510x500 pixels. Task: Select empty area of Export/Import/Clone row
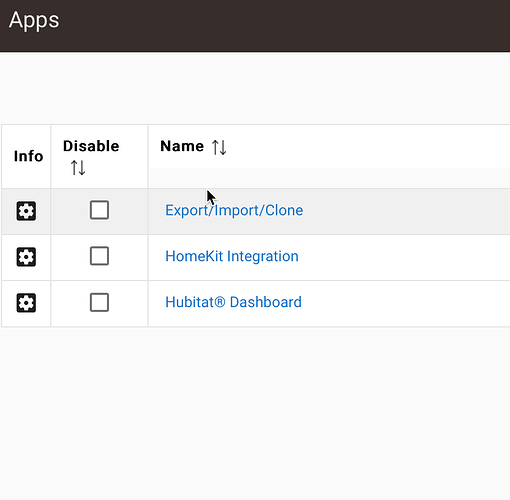tap(407, 211)
